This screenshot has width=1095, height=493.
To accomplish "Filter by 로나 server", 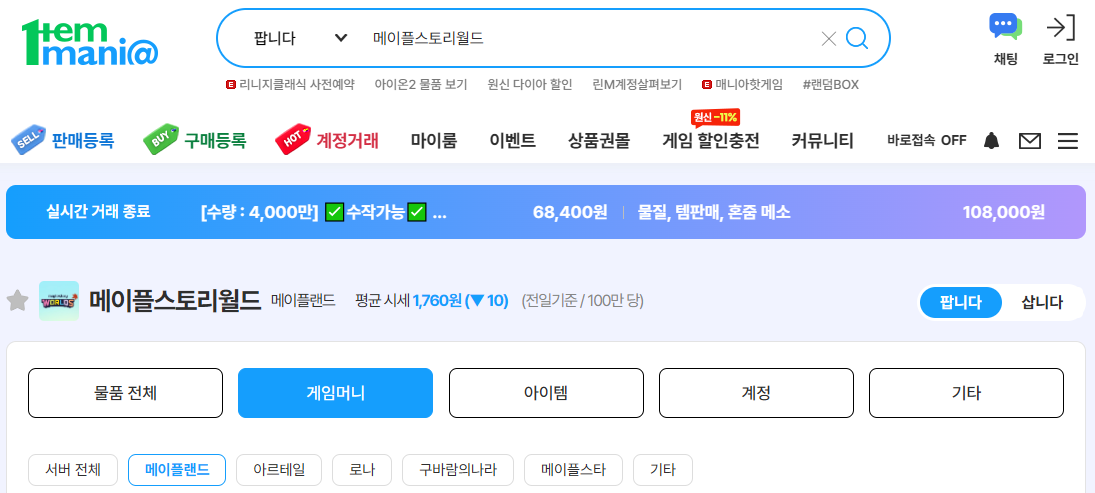I will pyautogui.click(x=362, y=470).
